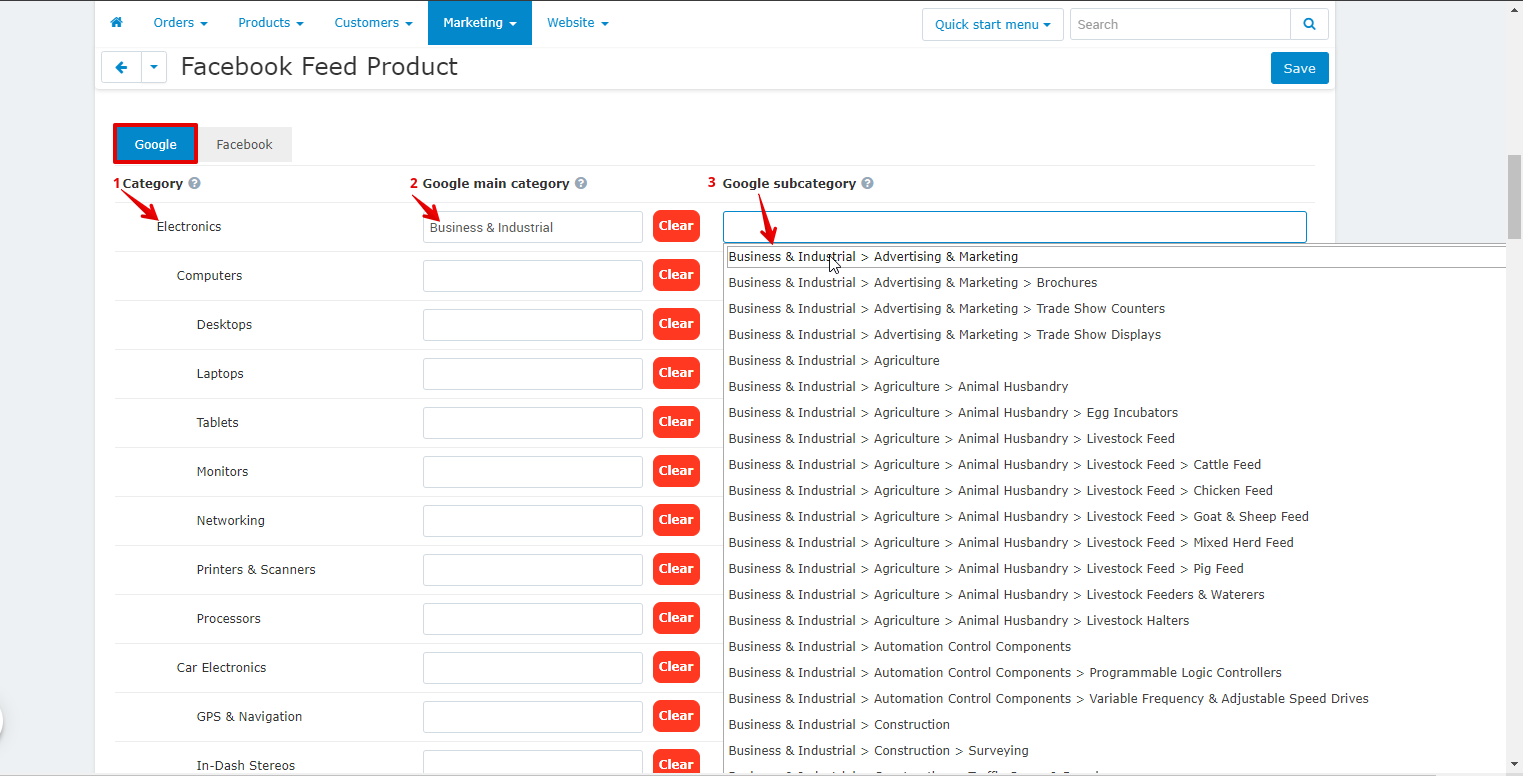Pick Programmable Logic Controllers suggestion

[1115, 673]
